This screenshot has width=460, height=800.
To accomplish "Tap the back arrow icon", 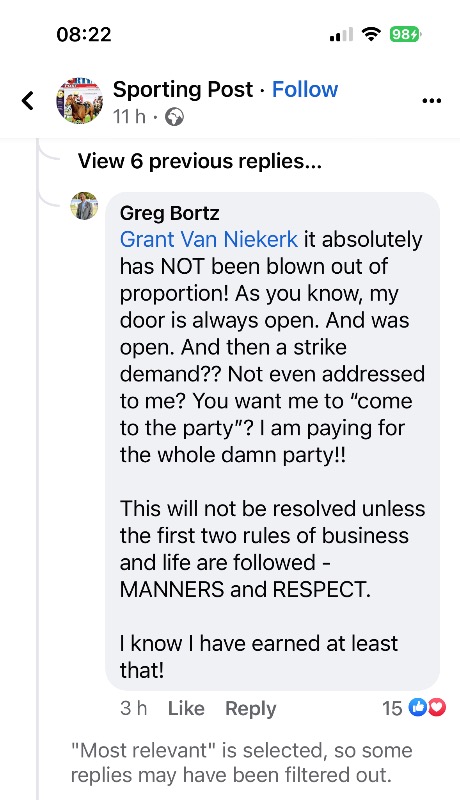I will [28, 101].
